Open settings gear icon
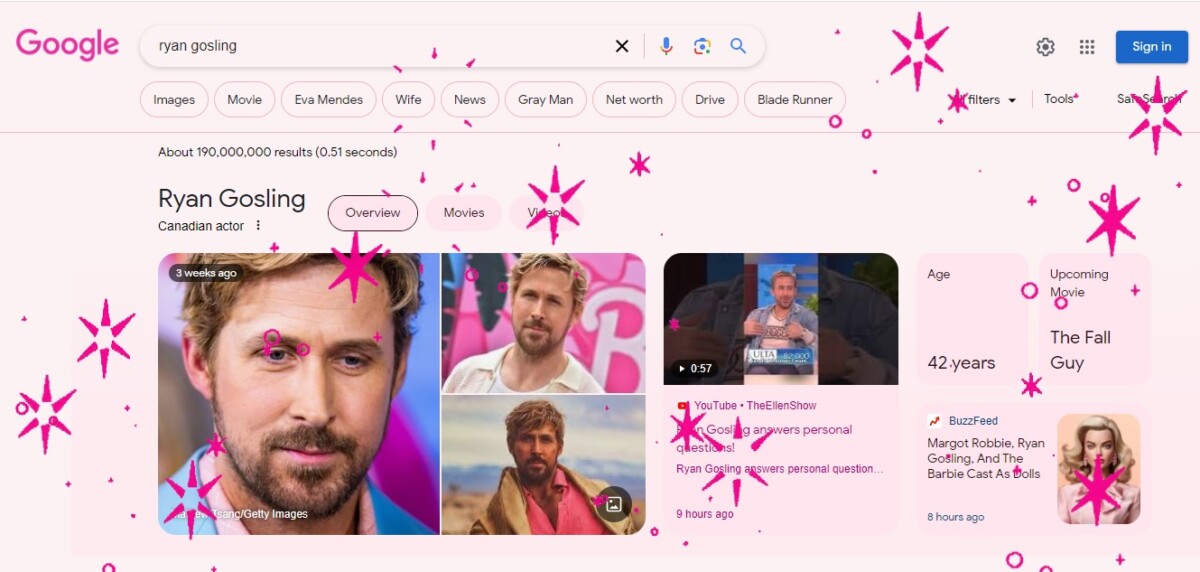This screenshot has height=572, width=1200. 1045,47
